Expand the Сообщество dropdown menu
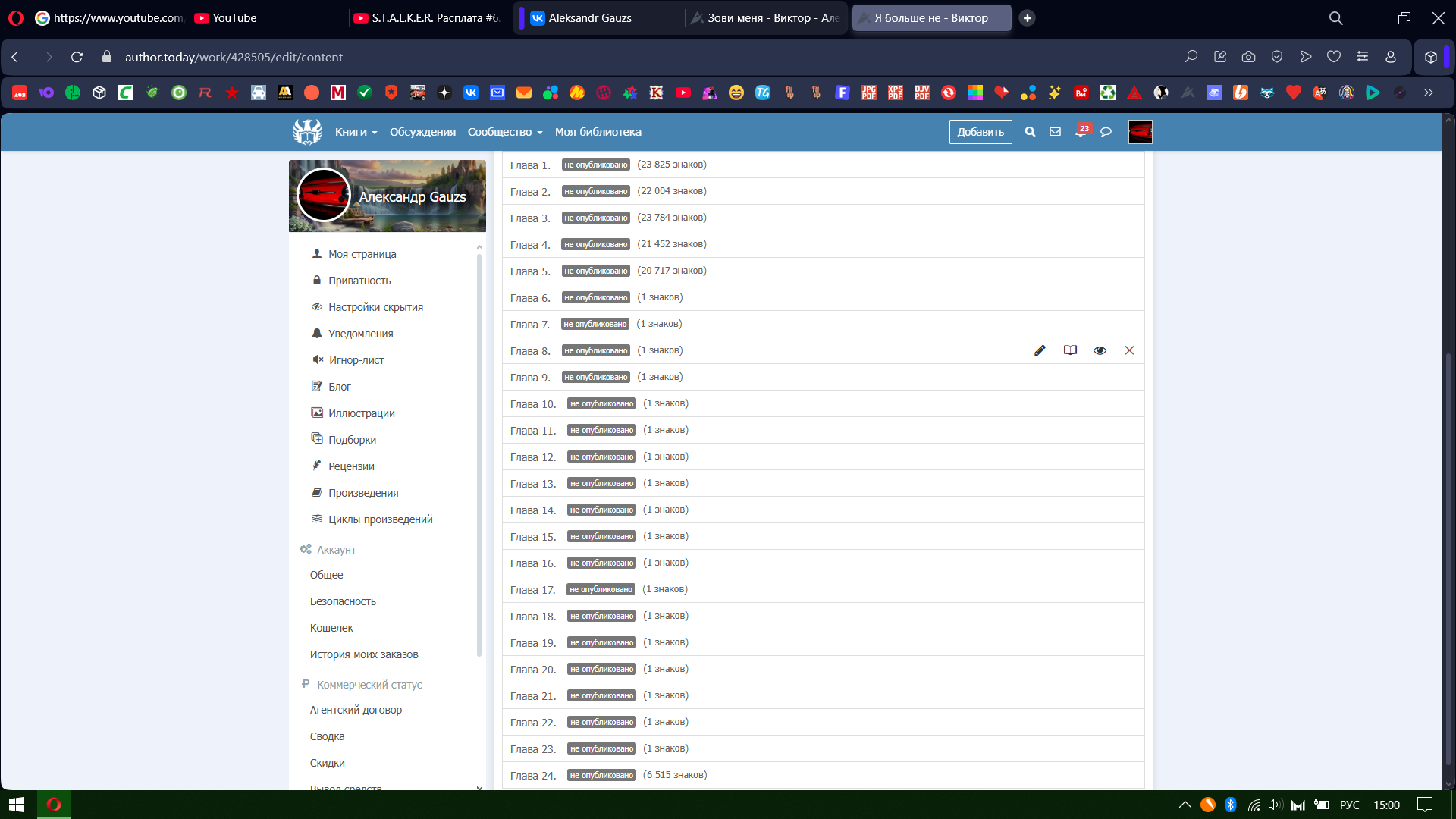Screen dimensions: 1456x819 (x=505, y=132)
